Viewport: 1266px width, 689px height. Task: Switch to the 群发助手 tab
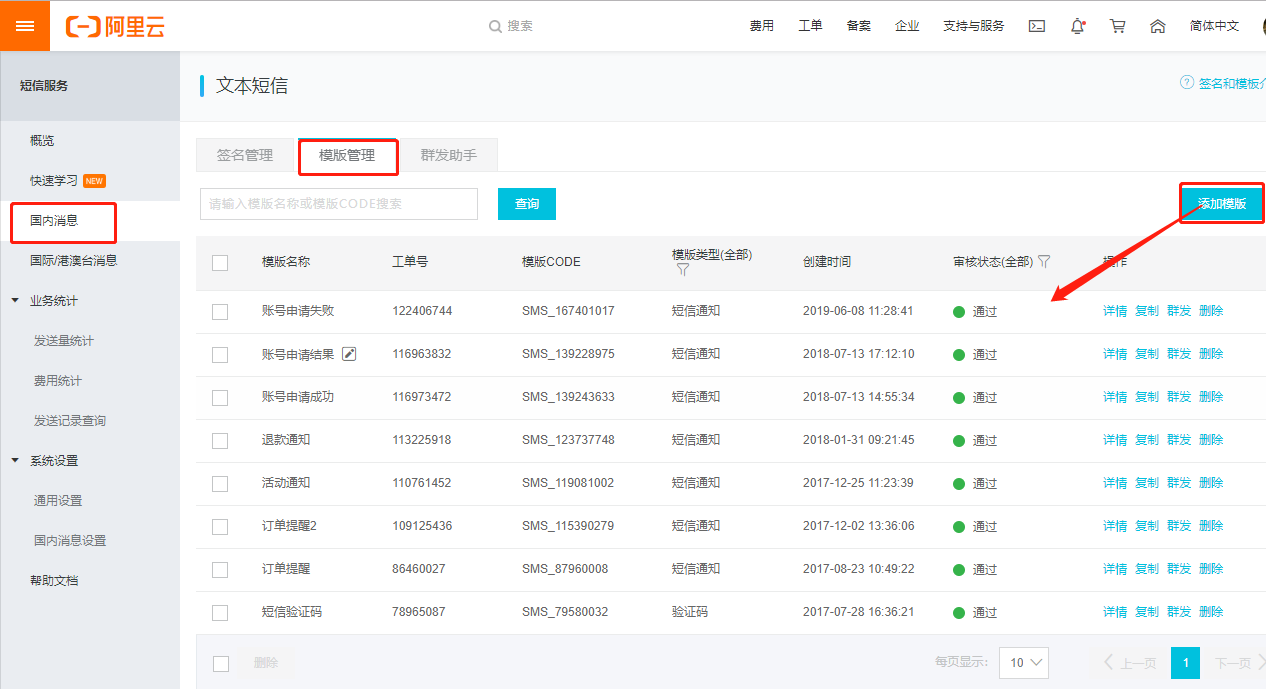pyautogui.click(x=448, y=156)
